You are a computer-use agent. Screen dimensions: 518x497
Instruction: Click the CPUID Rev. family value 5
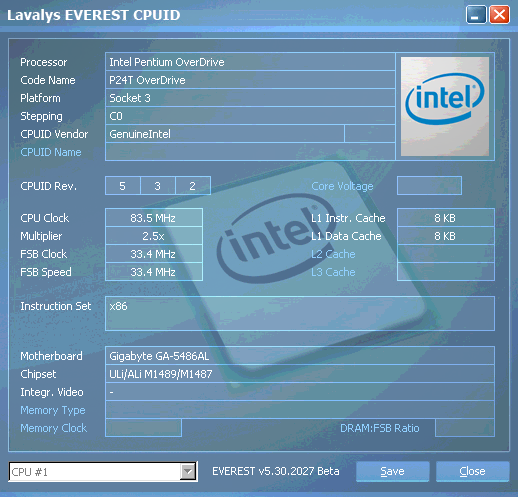(123, 186)
